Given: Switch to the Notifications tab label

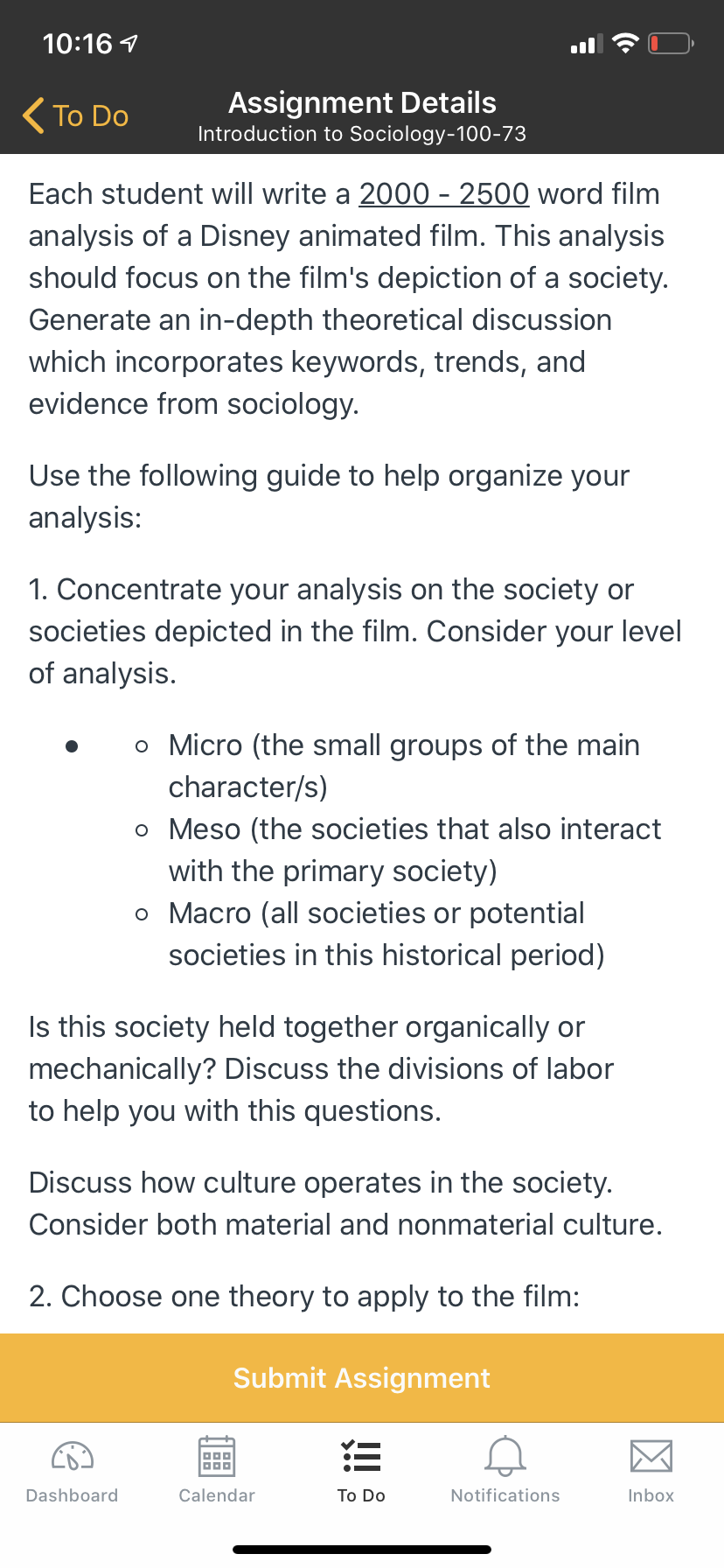Looking at the screenshot, I should click(505, 1495).
